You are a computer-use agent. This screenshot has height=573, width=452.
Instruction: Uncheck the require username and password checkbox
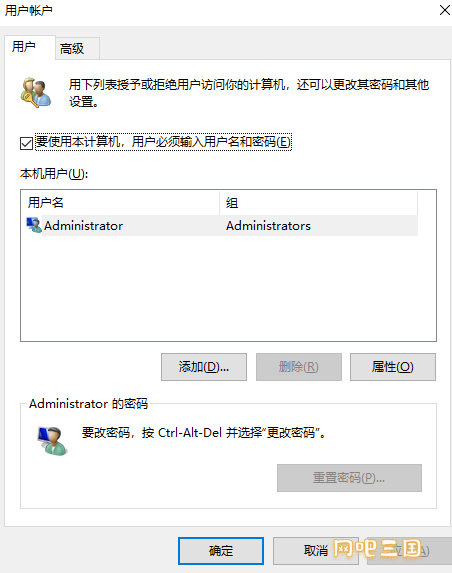click(26, 143)
